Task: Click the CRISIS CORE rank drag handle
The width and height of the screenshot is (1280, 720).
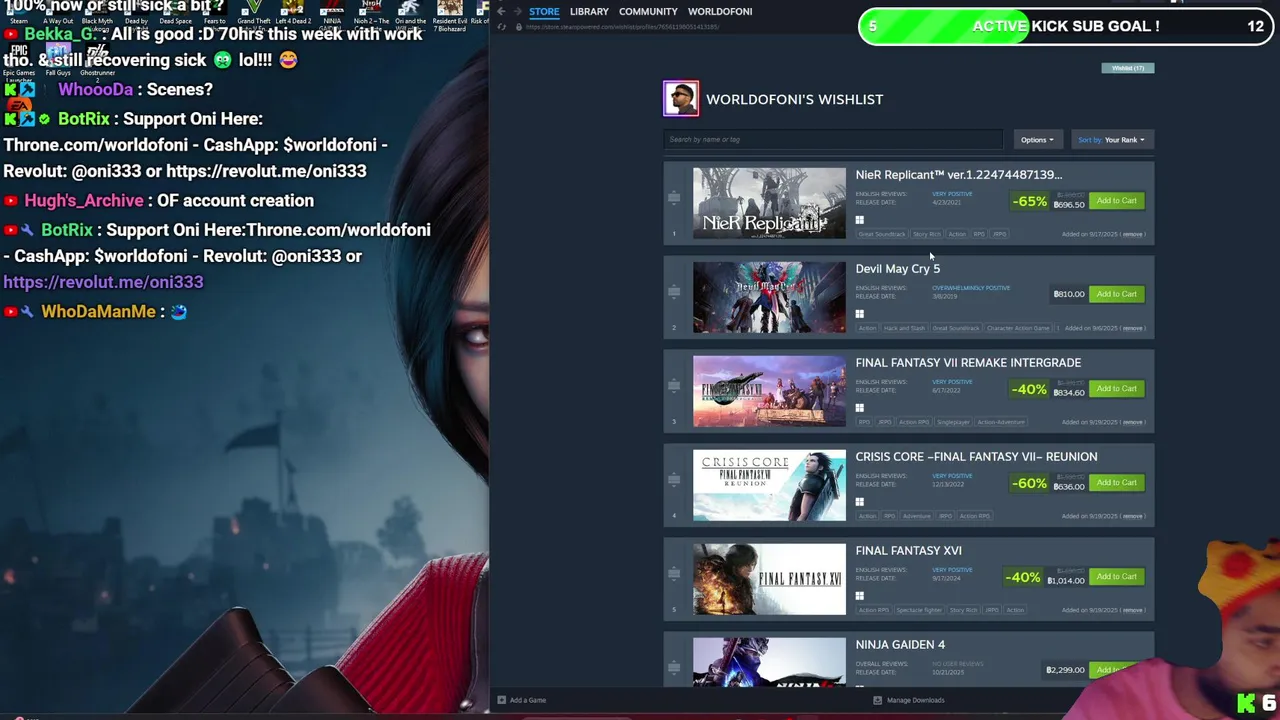Action: 674,480
